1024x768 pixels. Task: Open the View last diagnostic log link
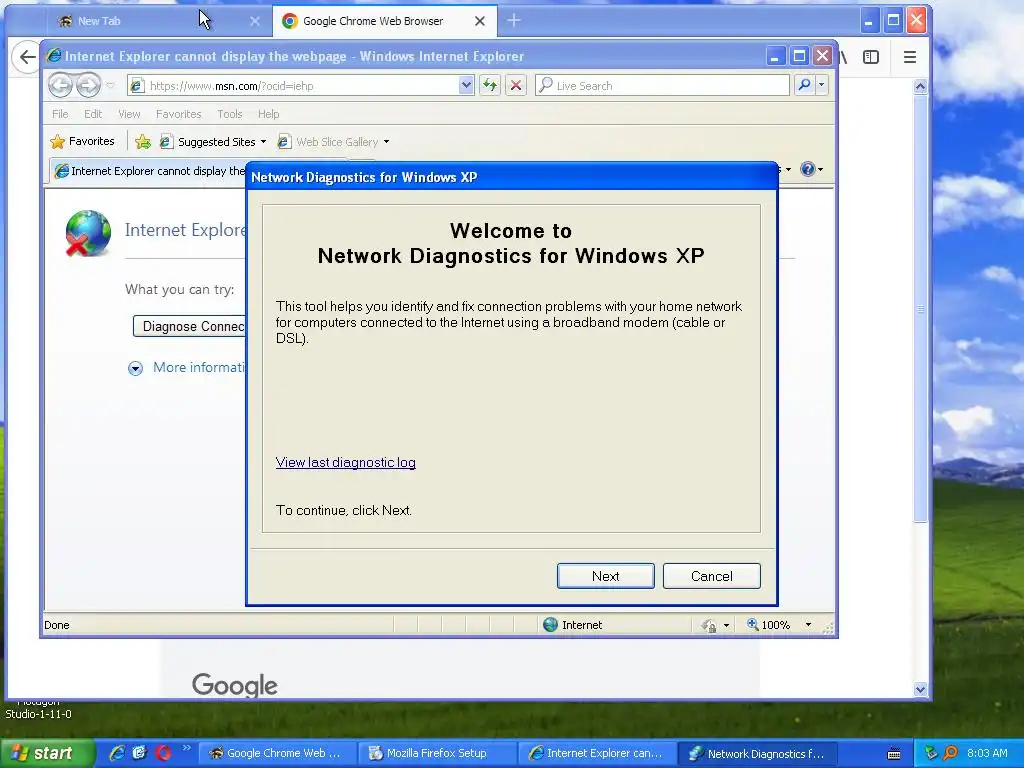pyautogui.click(x=345, y=462)
